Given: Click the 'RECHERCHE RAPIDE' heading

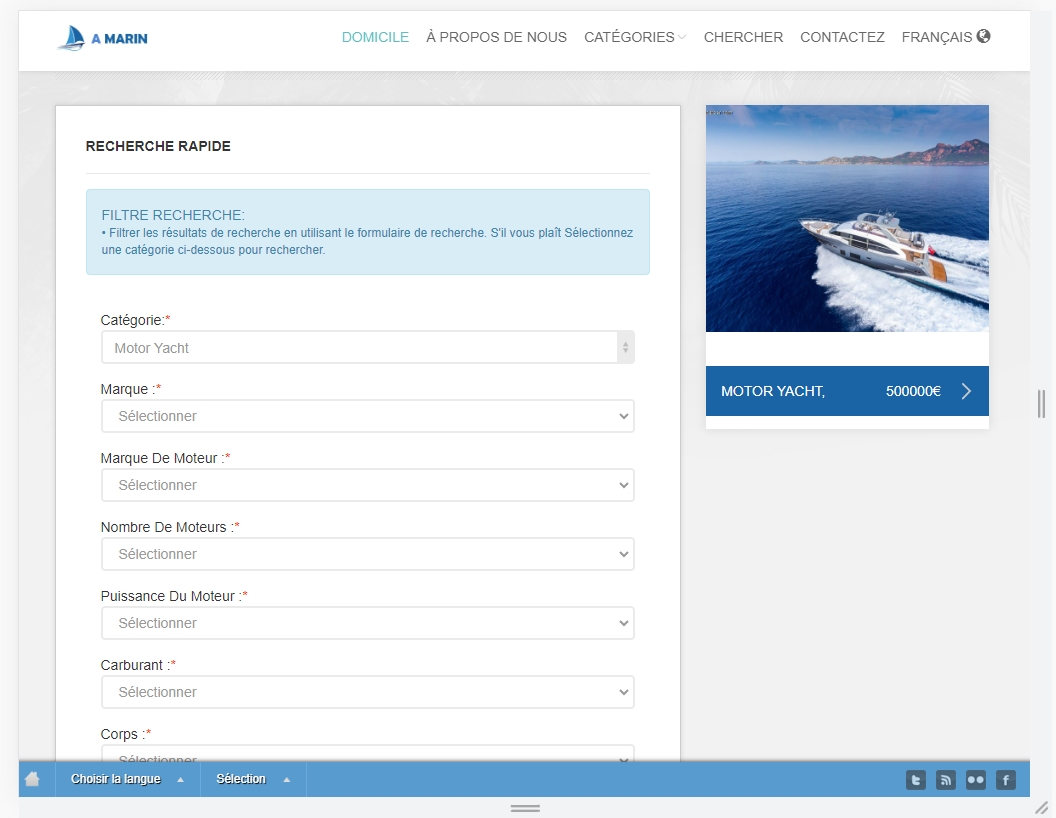Looking at the screenshot, I should [x=158, y=146].
